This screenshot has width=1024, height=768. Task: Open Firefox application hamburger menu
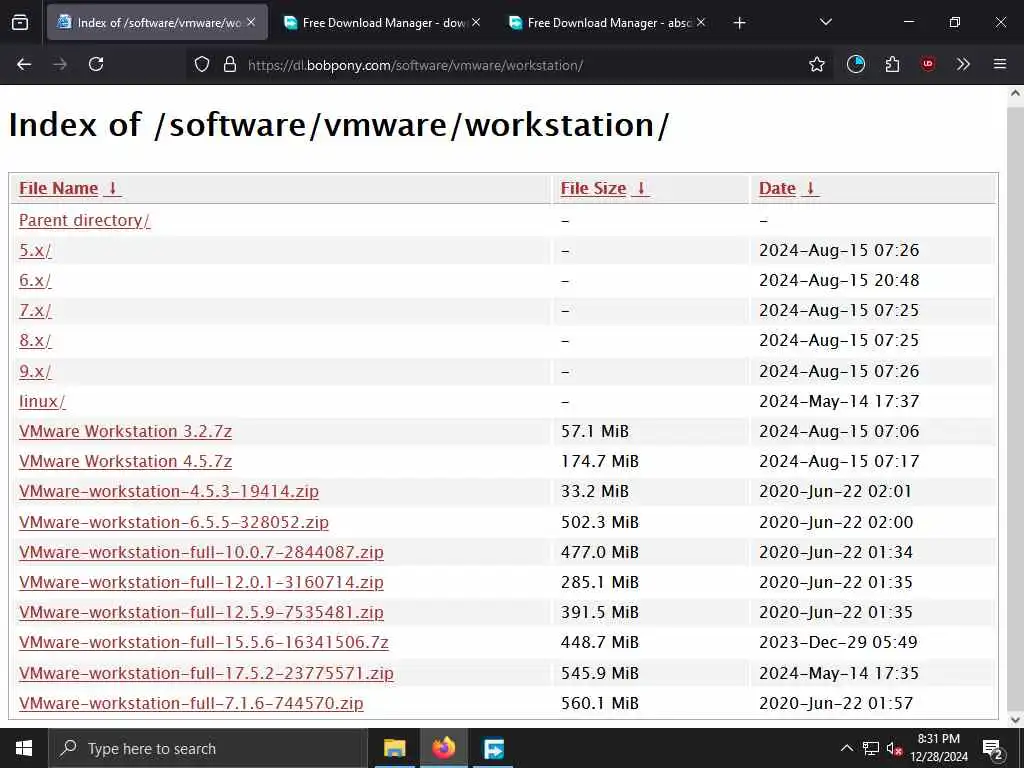(1000, 64)
